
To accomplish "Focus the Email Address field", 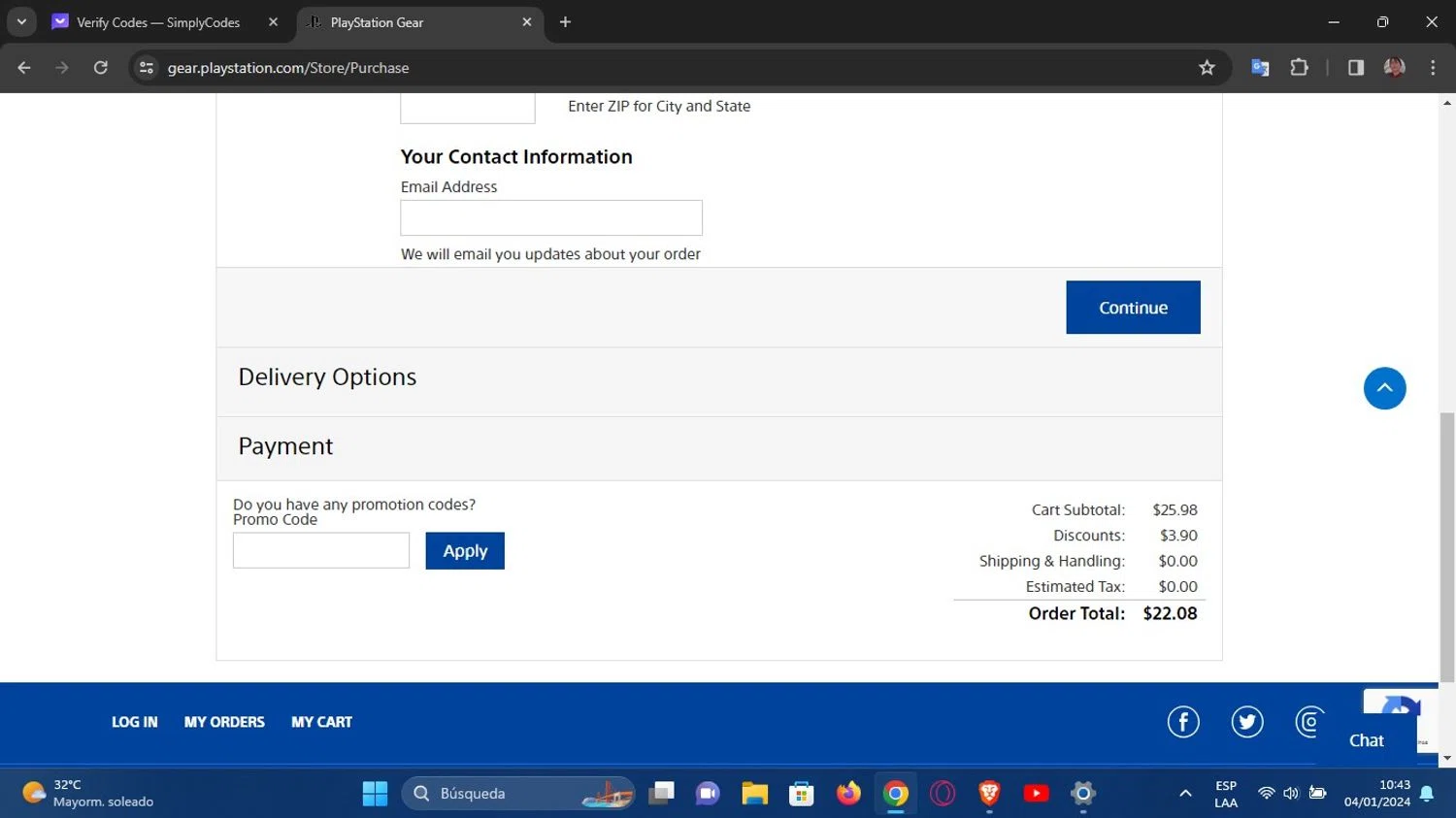I will [551, 218].
